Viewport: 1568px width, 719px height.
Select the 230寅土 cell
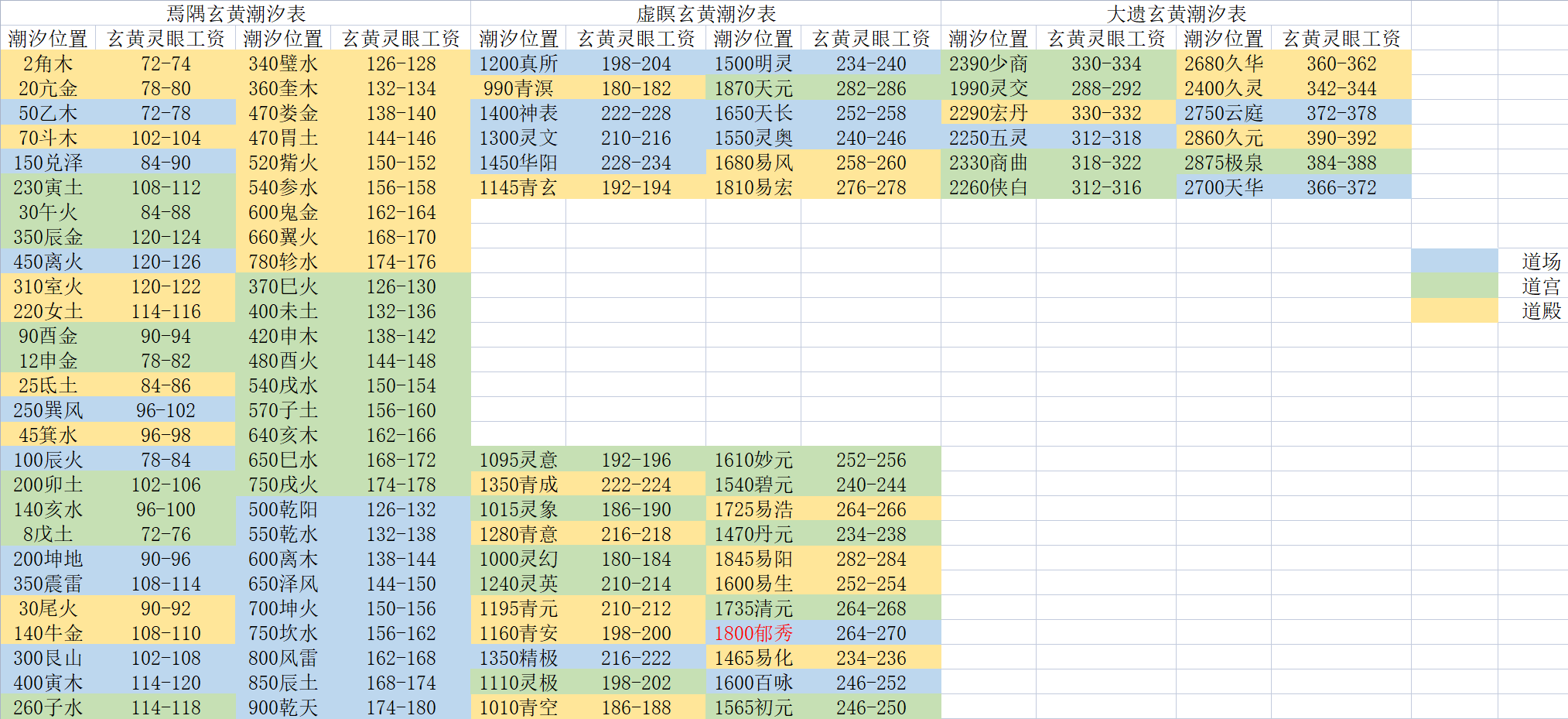pyautogui.click(x=48, y=187)
